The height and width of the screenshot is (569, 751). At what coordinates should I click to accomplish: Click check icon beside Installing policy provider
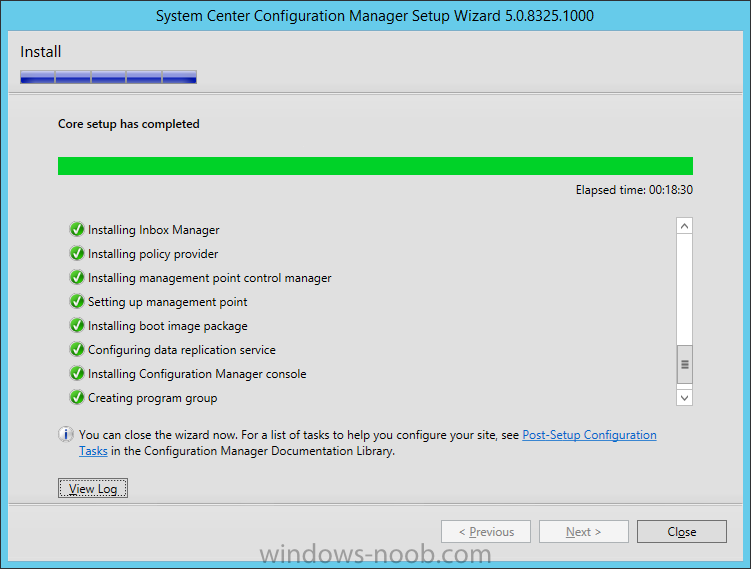pos(77,253)
